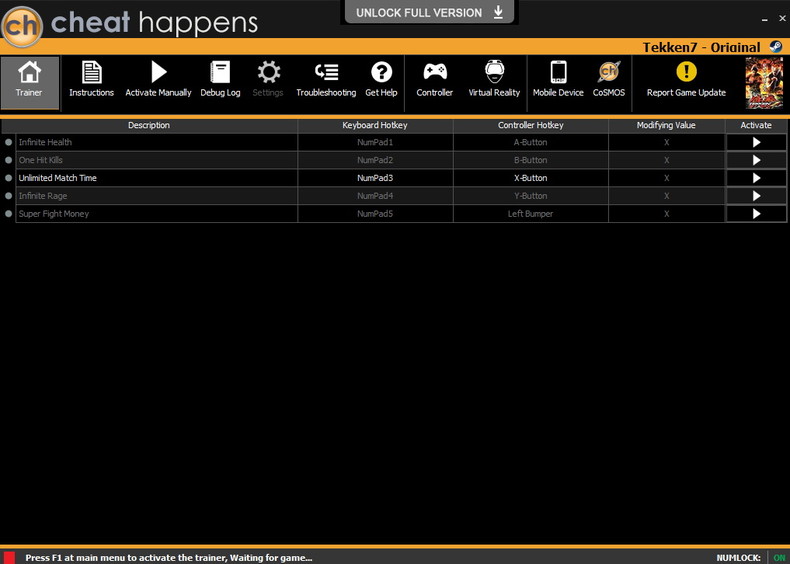Click the Tekken 7 cover thumbnail
This screenshot has width=790, height=564.
[x=764, y=83]
